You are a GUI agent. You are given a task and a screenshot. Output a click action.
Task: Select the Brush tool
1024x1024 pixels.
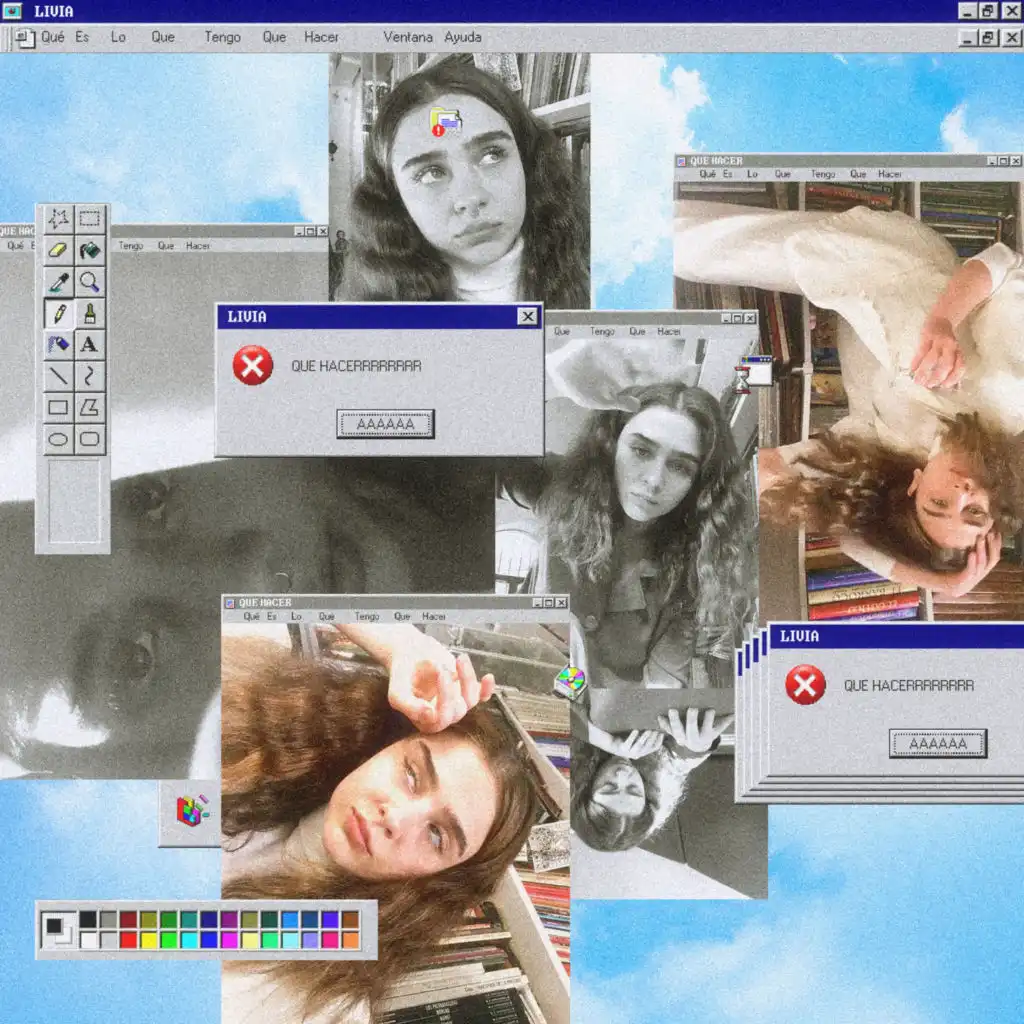click(89, 313)
